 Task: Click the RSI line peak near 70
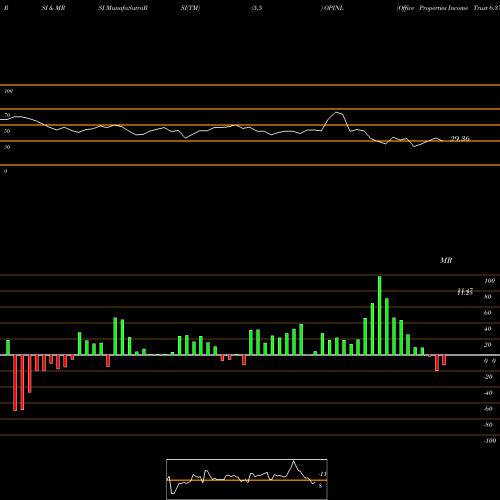click(337, 113)
